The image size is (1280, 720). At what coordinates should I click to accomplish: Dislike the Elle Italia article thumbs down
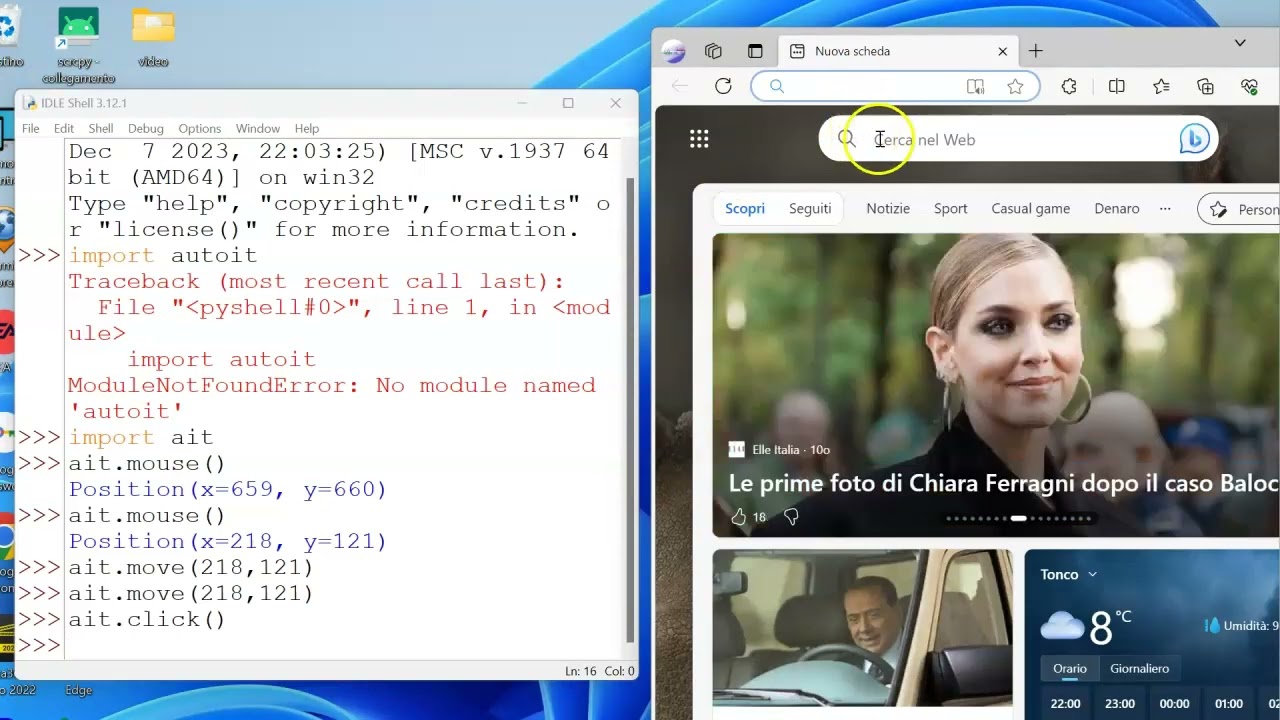point(791,517)
